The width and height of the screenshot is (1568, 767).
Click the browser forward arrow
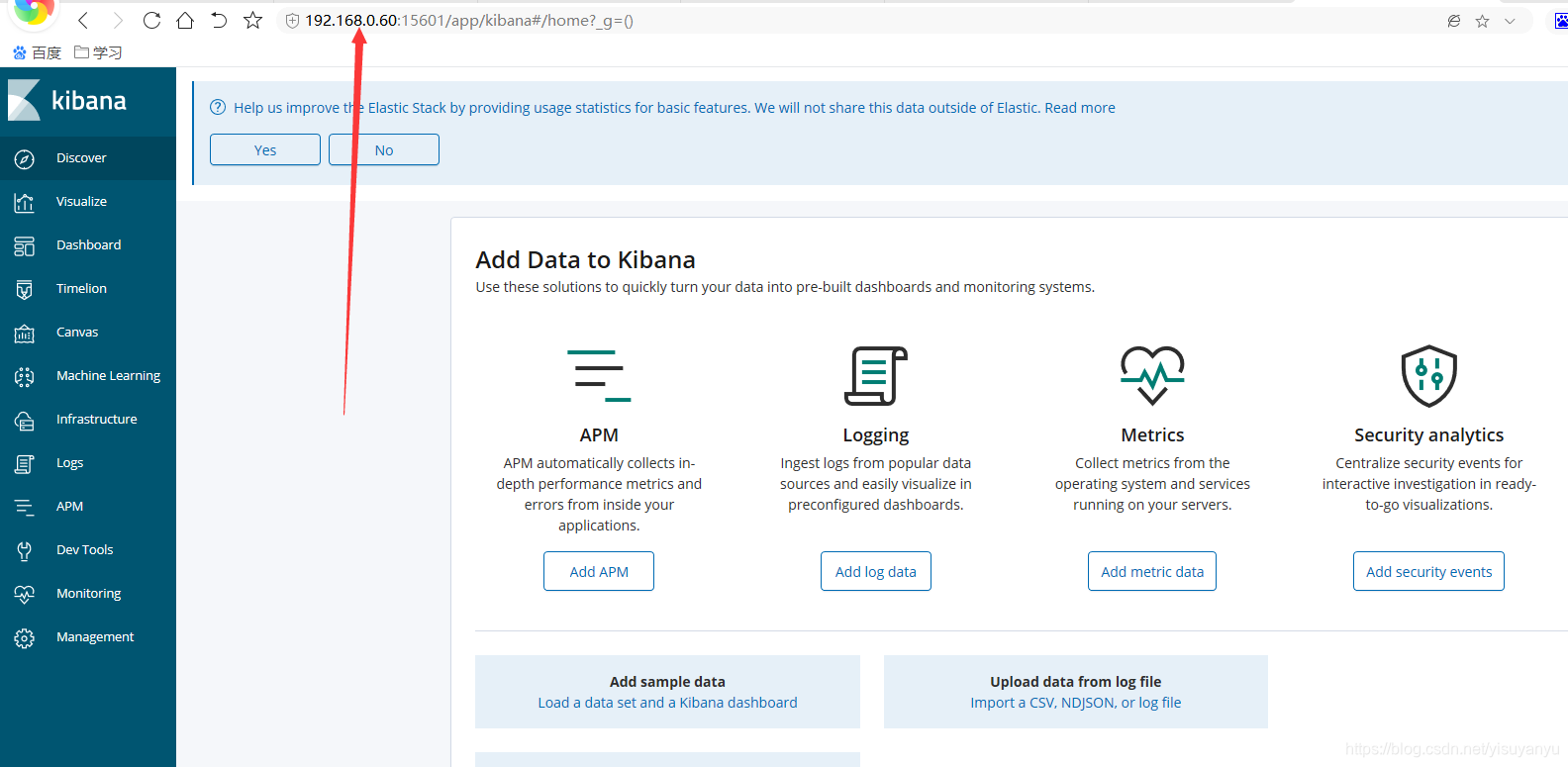(118, 20)
